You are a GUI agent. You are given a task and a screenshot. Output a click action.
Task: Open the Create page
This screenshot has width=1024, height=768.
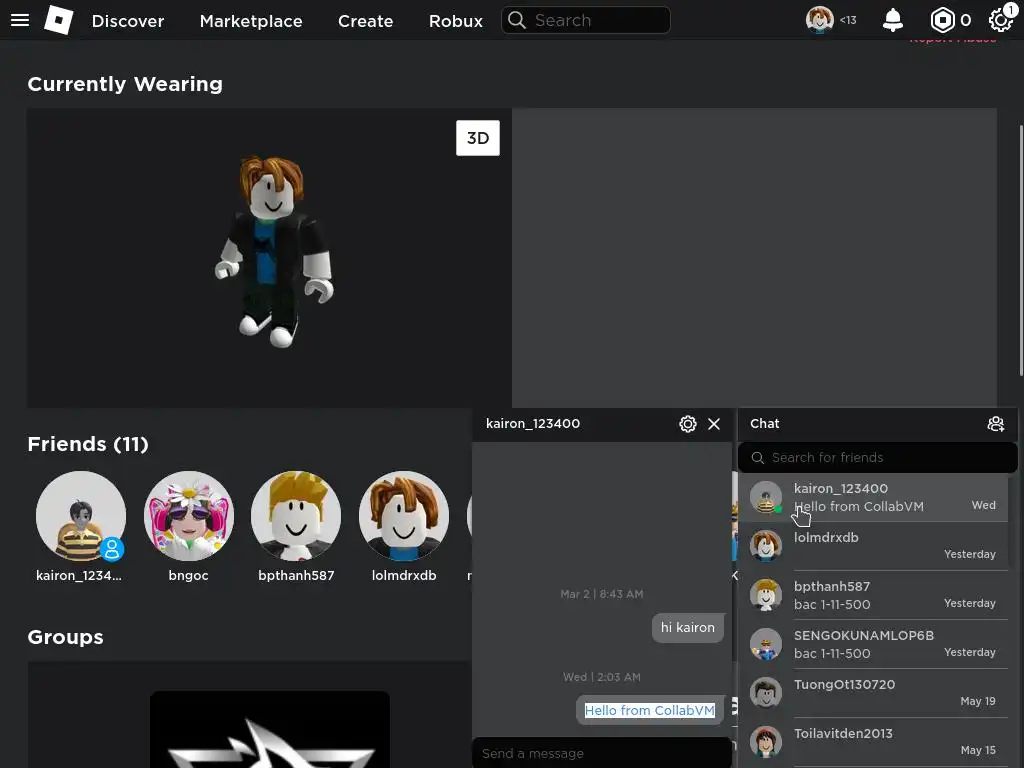365,21
